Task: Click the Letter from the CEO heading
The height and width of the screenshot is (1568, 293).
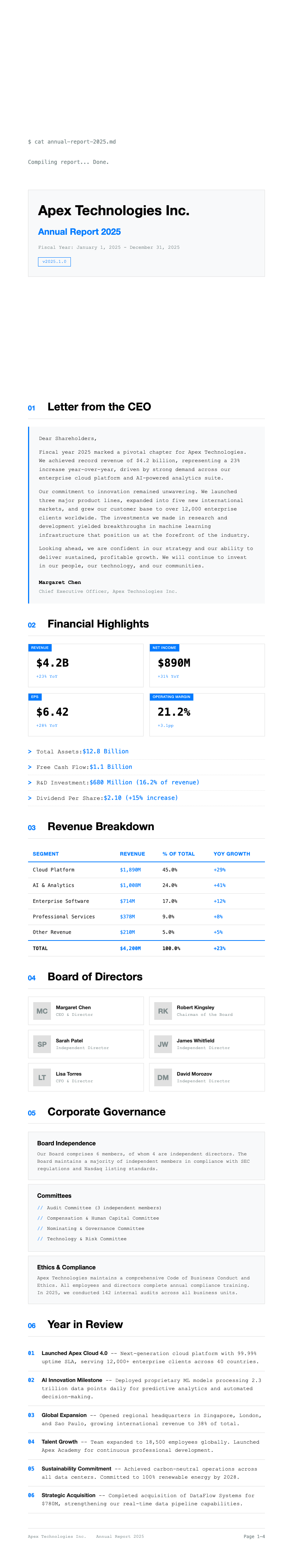Action: (x=99, y=407)
